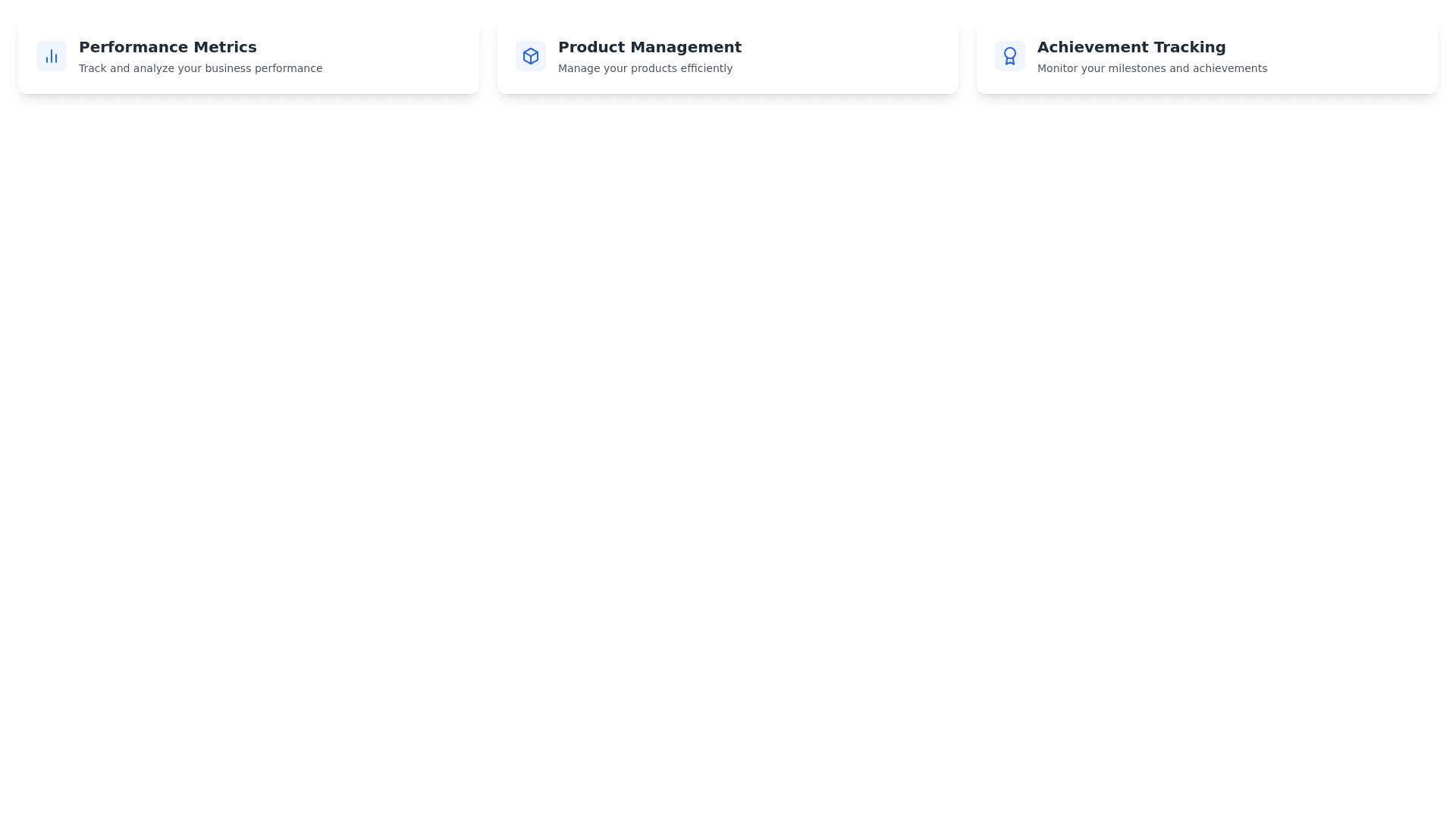Open the Performance Metrics card
The width and height of the screenshot is (1456, 819).
point(248,56)
